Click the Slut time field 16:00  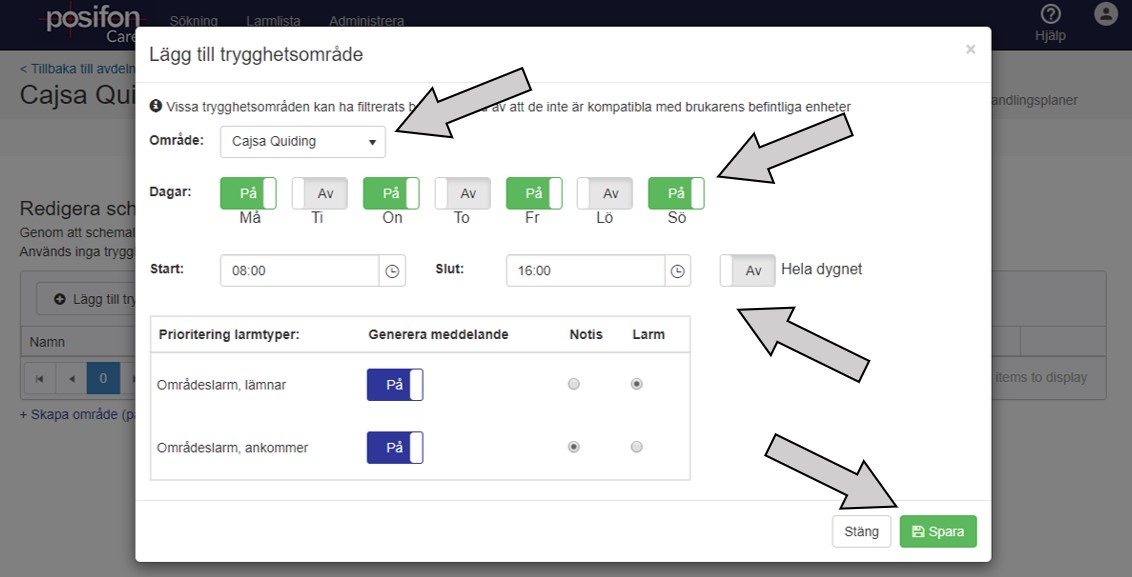click(x=585, y=271)
